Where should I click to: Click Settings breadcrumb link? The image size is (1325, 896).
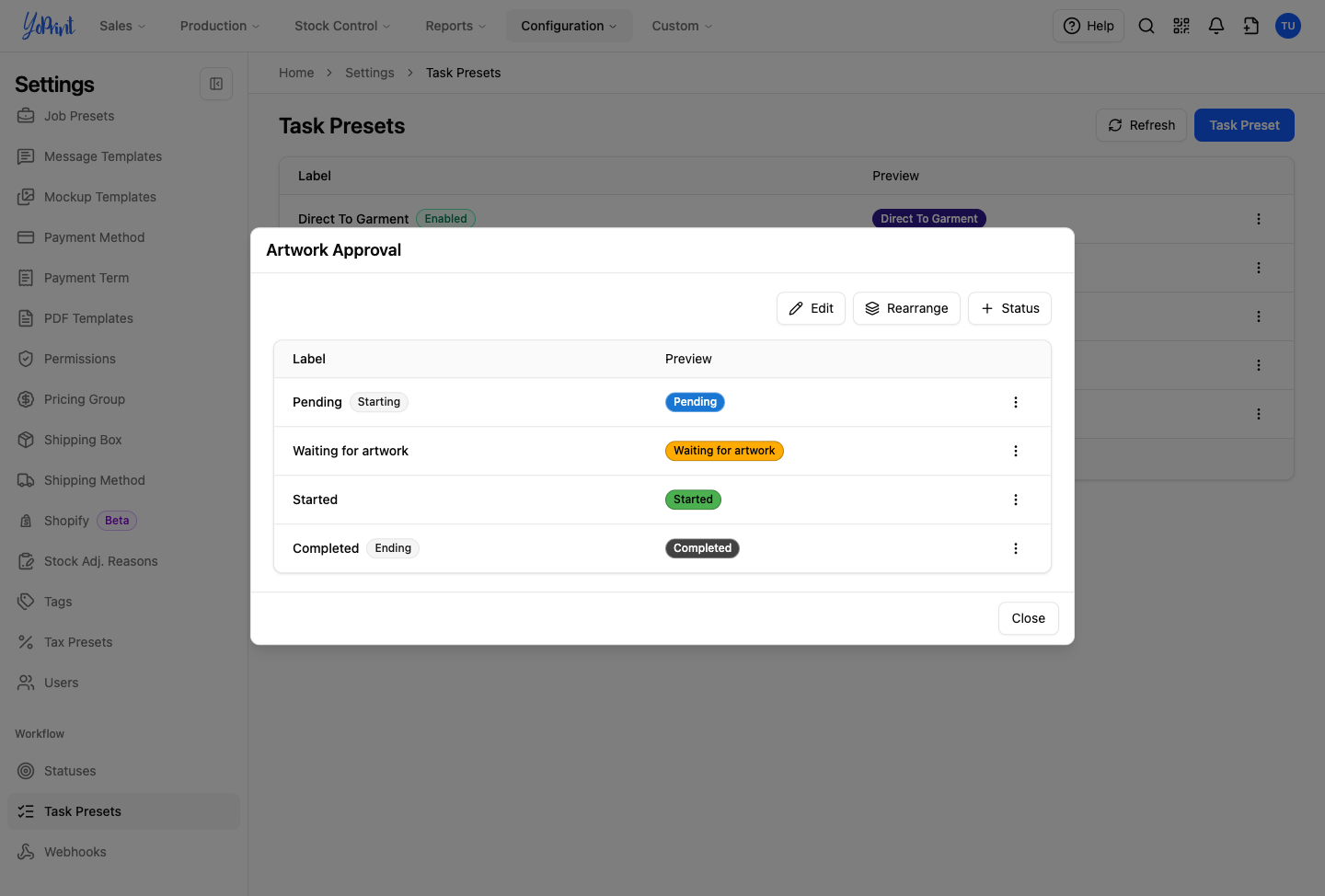[x=369, y=73]
